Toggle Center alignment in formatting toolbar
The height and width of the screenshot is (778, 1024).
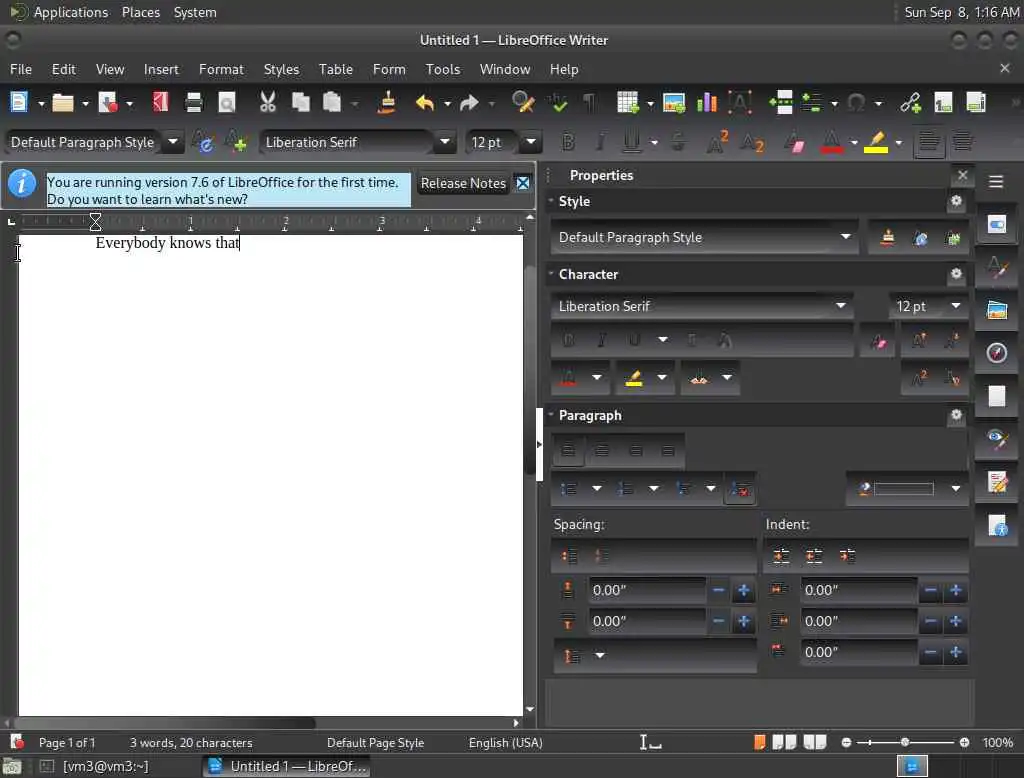(963, 142)
